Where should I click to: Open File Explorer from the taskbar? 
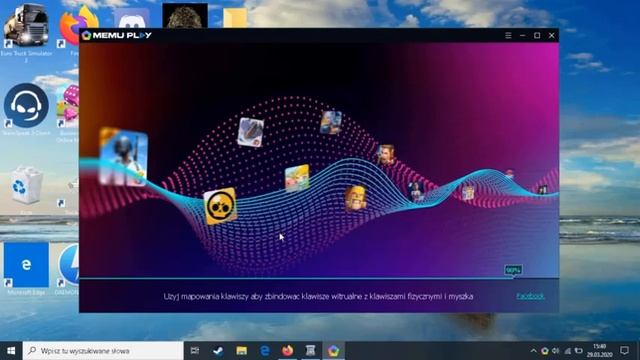click(x=242, y=351)
